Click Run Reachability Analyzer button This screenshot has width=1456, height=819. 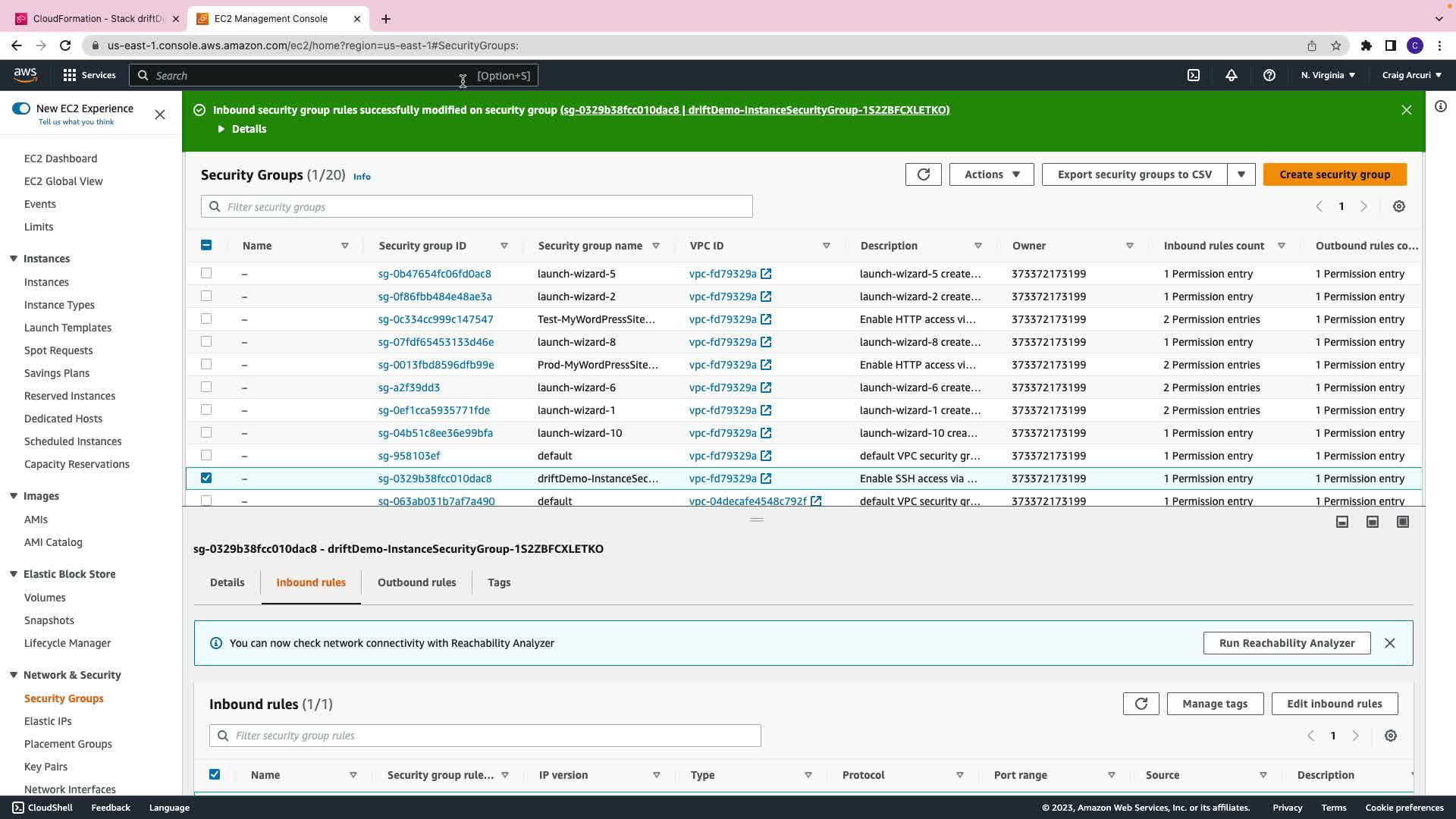point(1286,643)
